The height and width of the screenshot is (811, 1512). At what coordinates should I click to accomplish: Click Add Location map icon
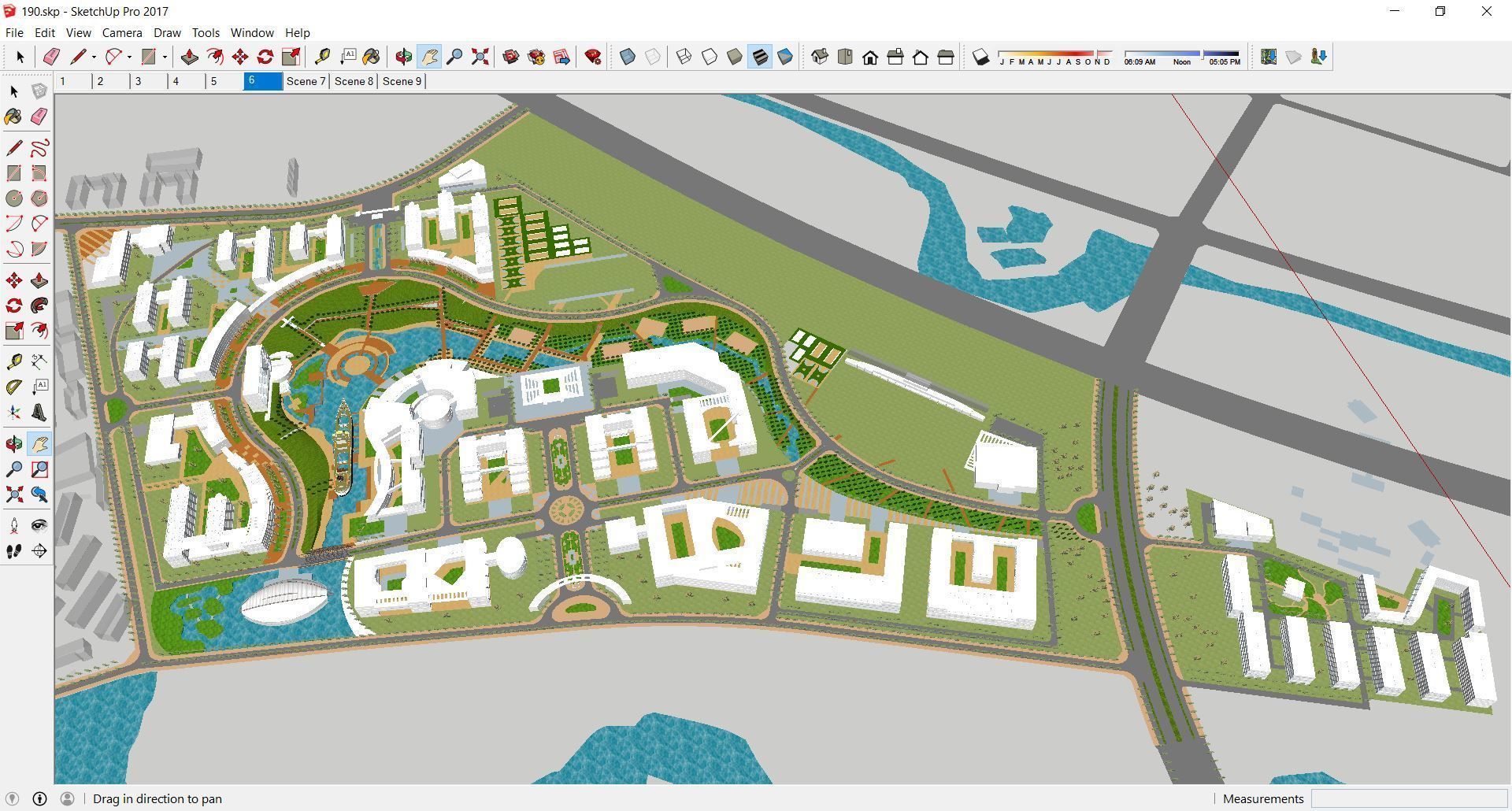pos(1269,57)
